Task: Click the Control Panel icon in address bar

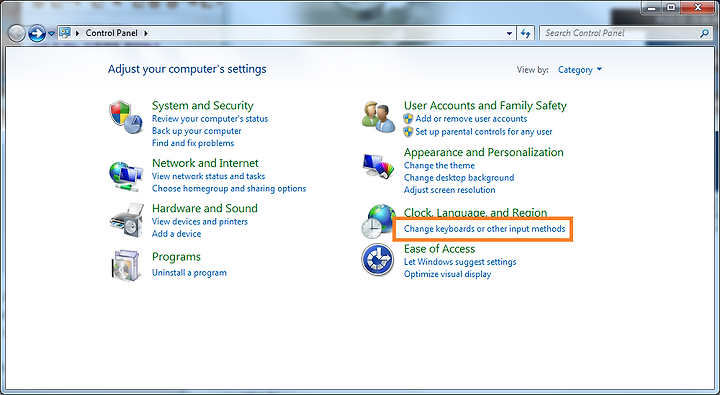Action: pos(65,33)
